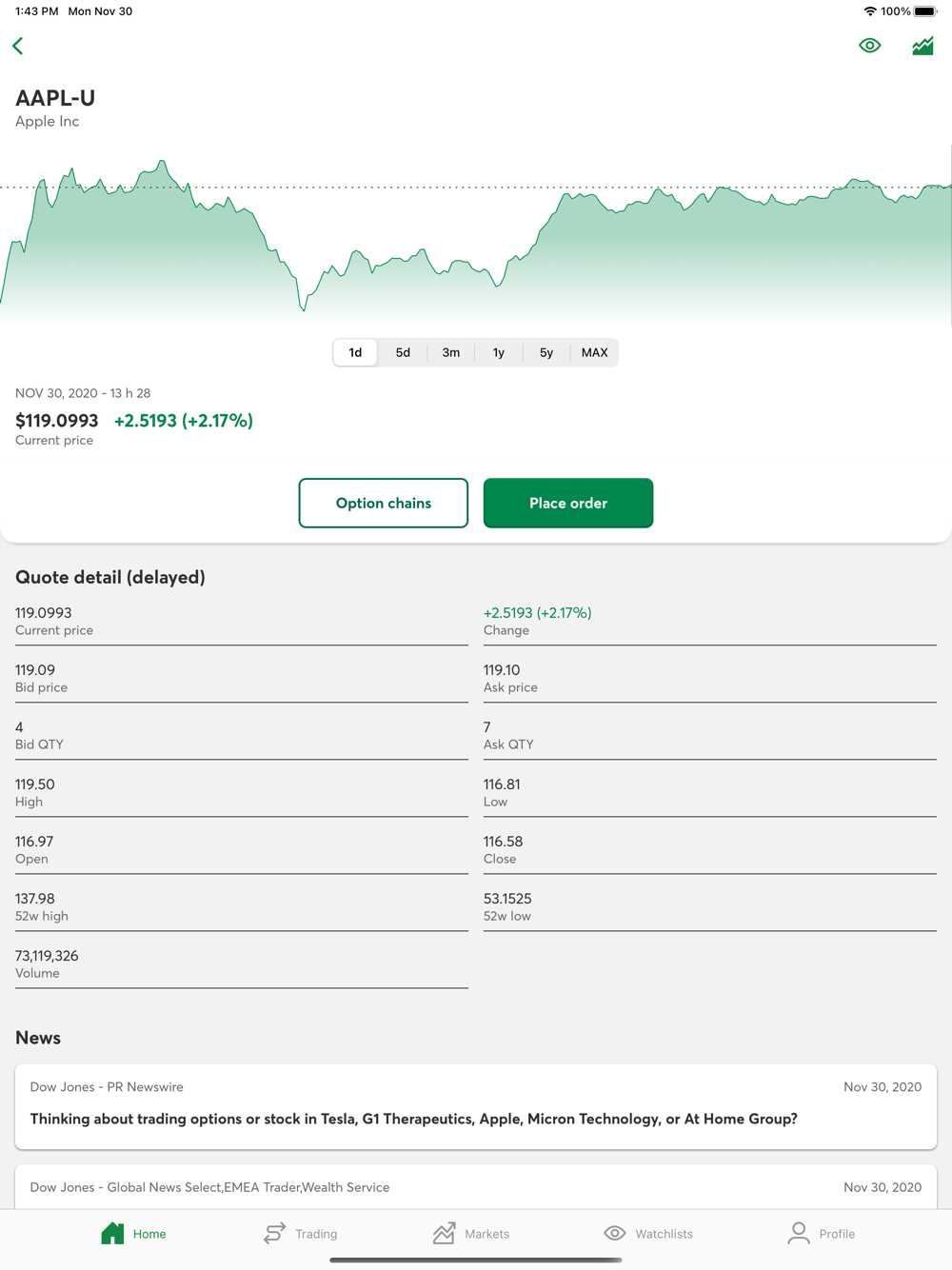Show the 1y chart range
The image size is (952, 1270).
click(x=499, y=352)
